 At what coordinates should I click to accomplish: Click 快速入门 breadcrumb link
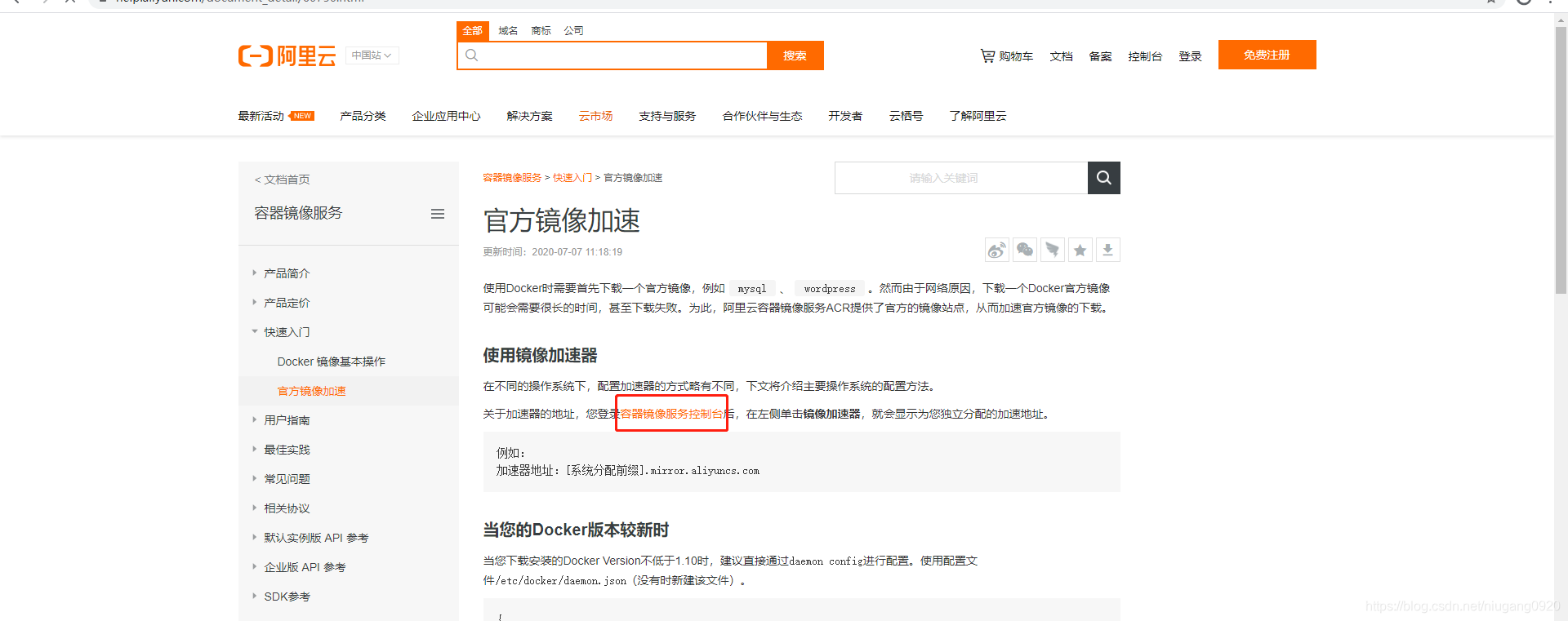[572, 178]
